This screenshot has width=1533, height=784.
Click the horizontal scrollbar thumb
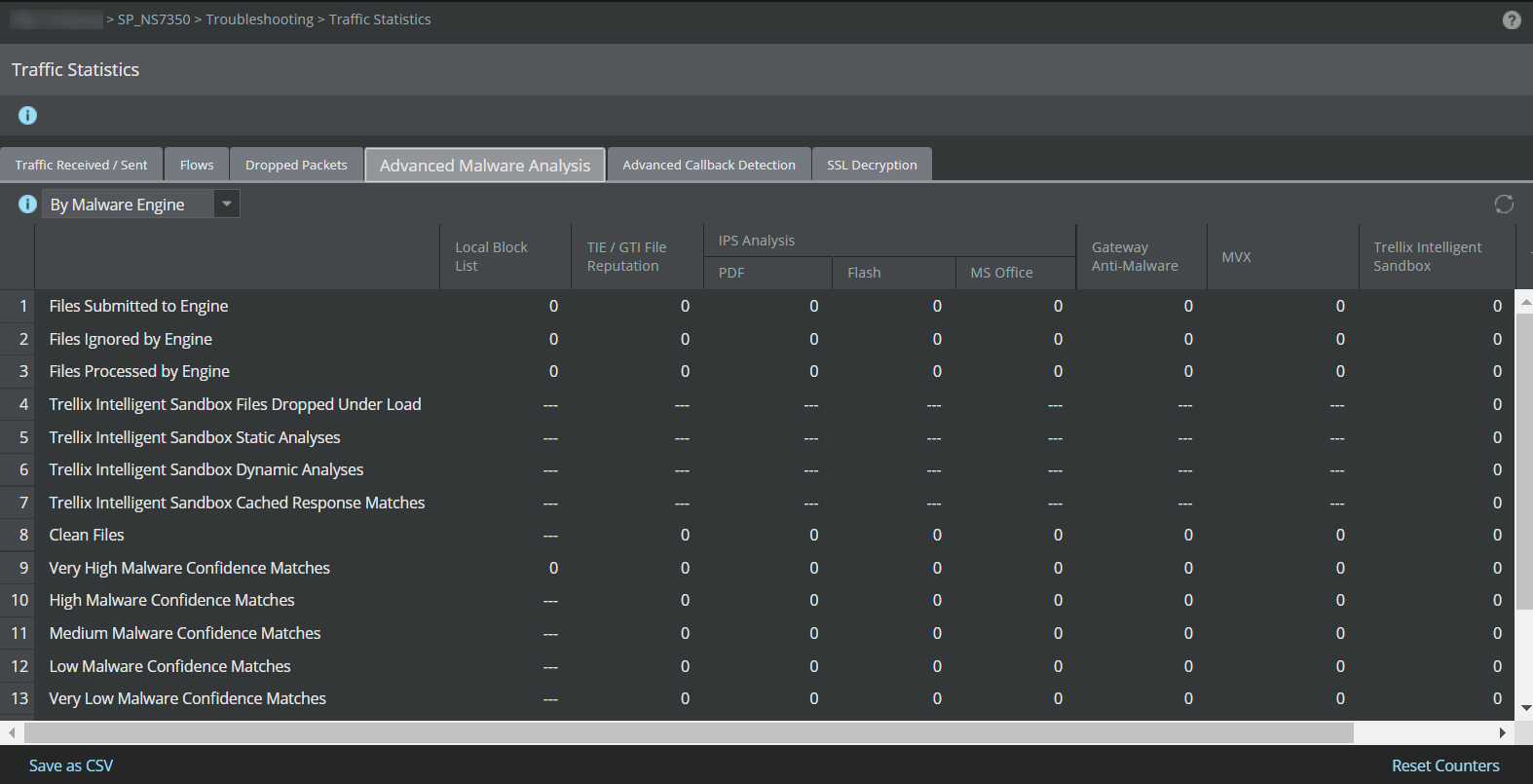click(689, 732)
